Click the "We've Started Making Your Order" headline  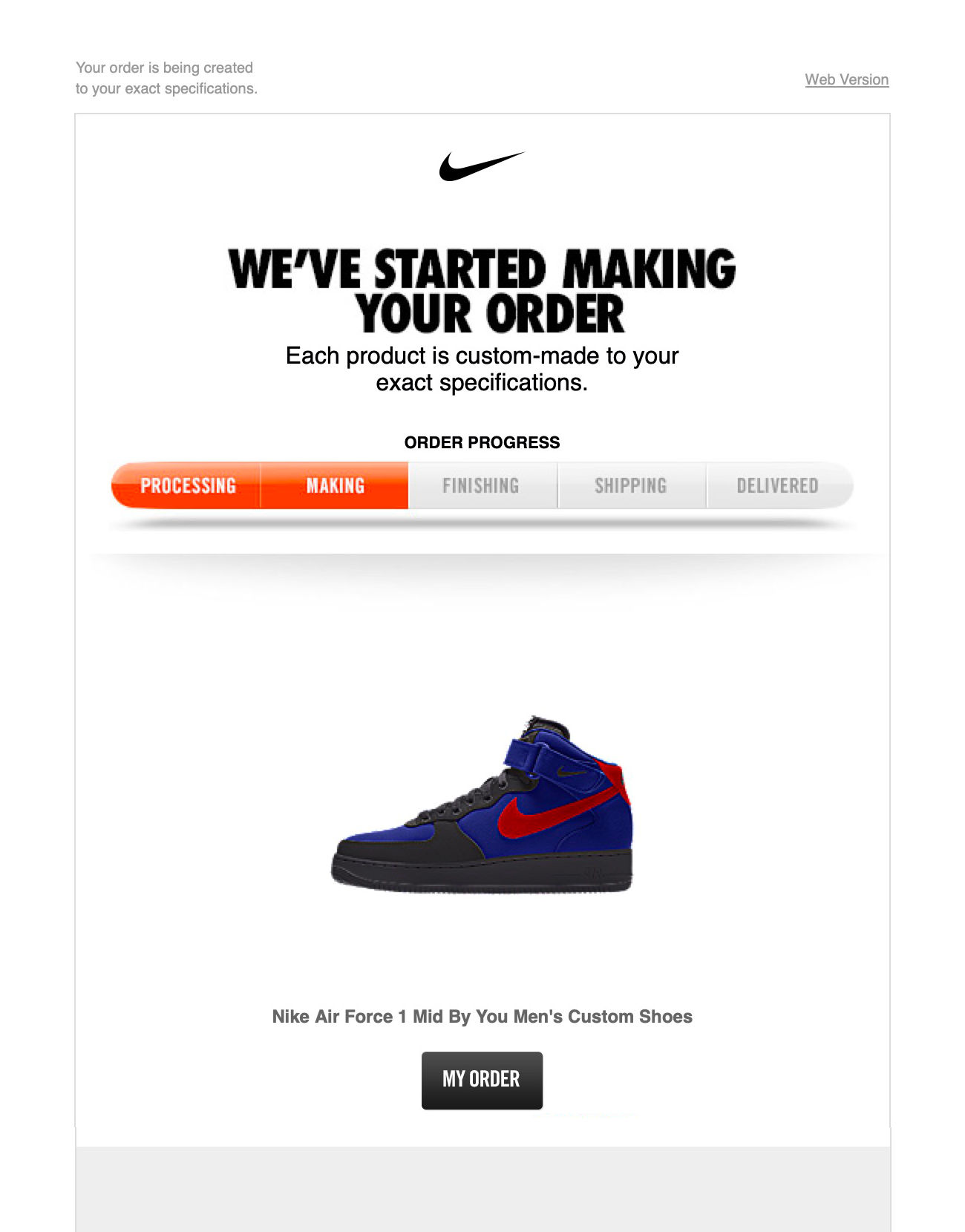pyautogui.click(x=482, y=291)
